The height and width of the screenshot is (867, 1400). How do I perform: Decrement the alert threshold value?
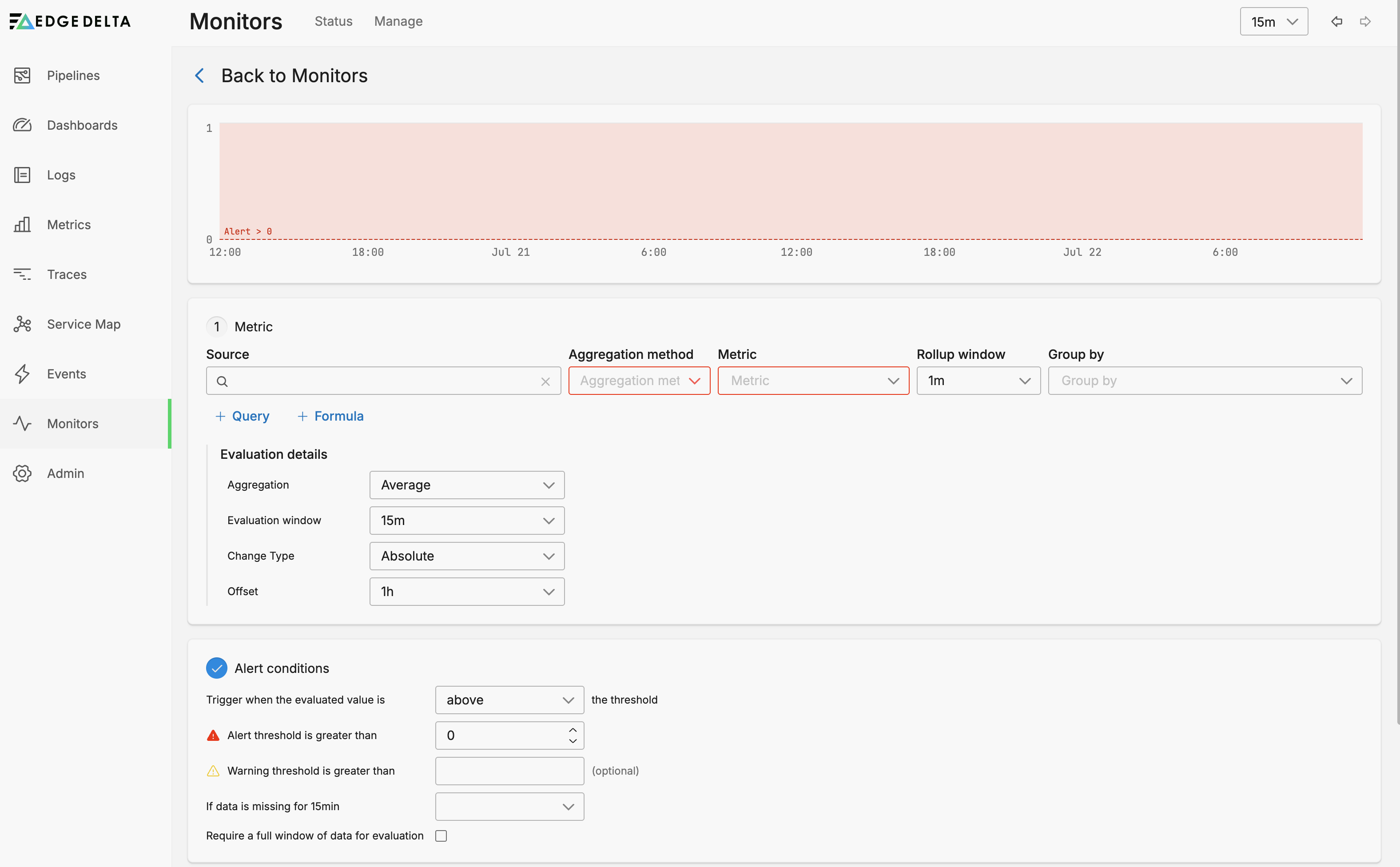[573, 741]
